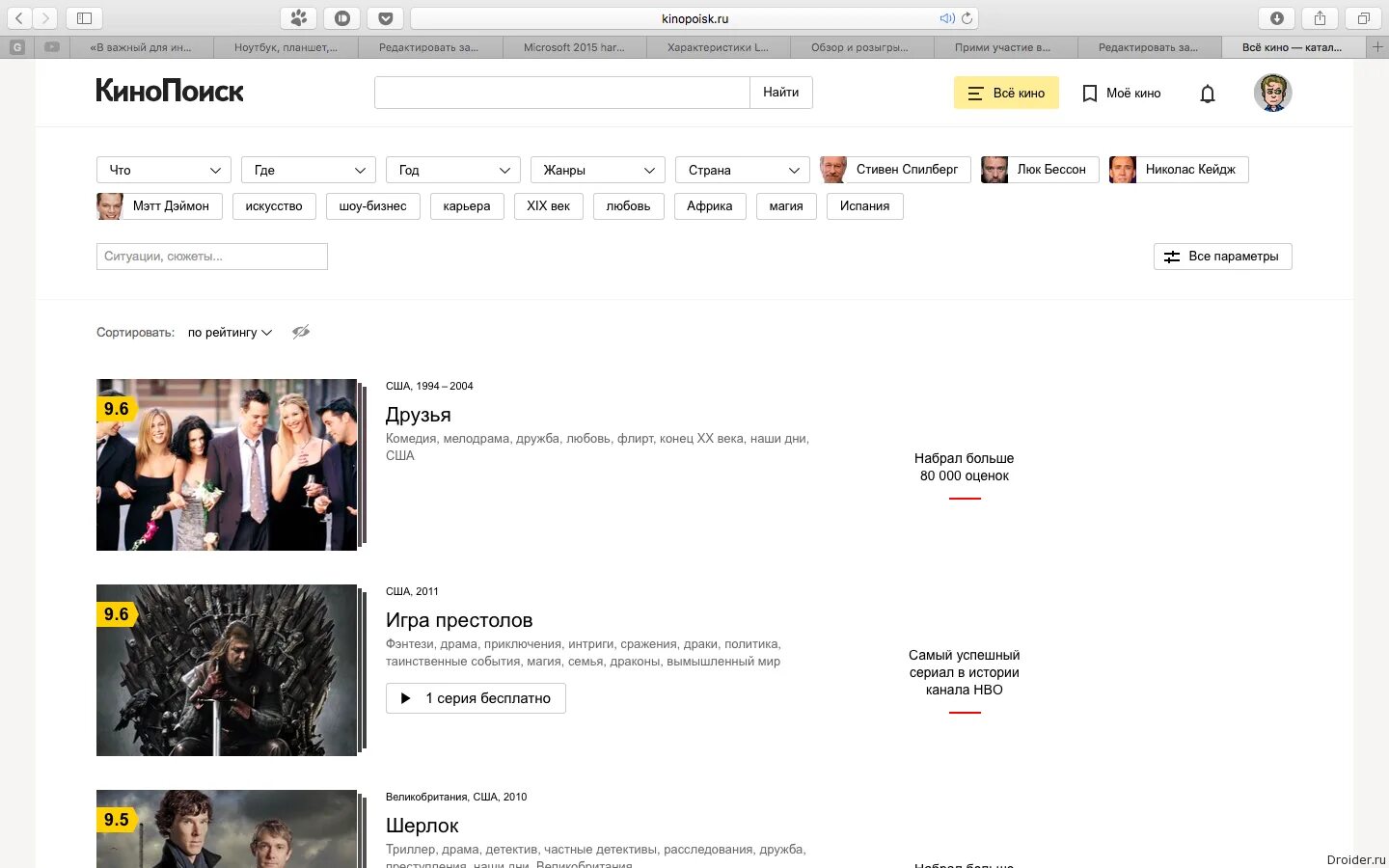Select the магия tag

pos(786,206)
